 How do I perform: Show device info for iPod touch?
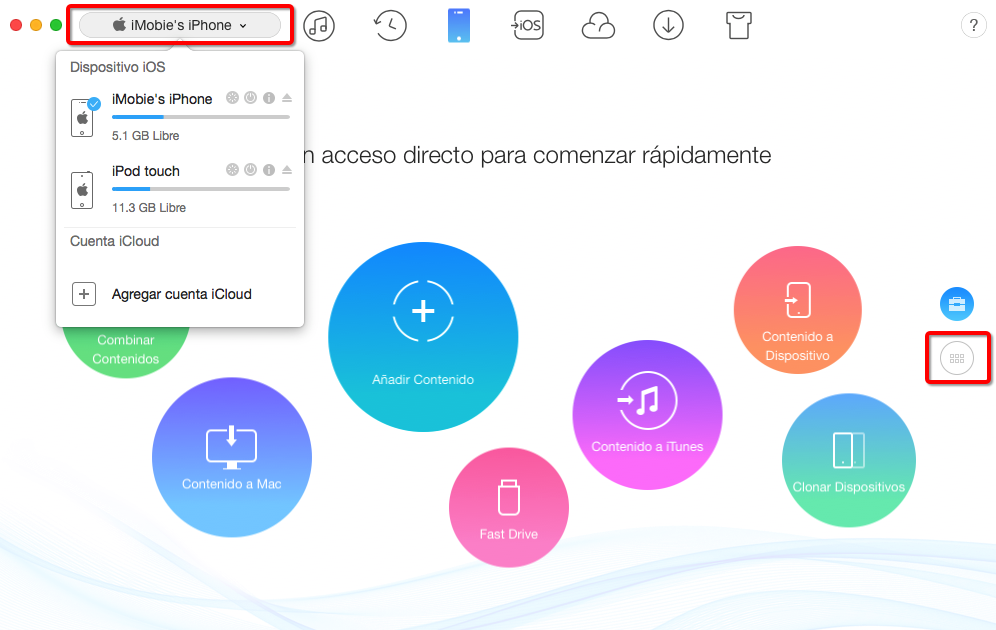click(269, 170)
